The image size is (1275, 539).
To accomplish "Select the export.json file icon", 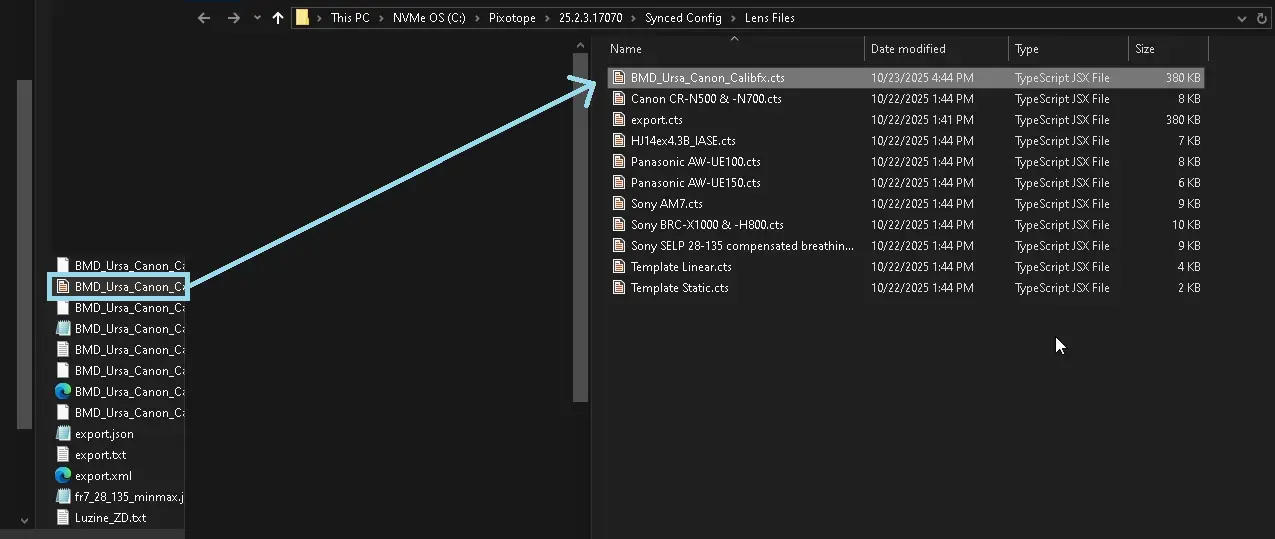I will click(x=63, y=434).
